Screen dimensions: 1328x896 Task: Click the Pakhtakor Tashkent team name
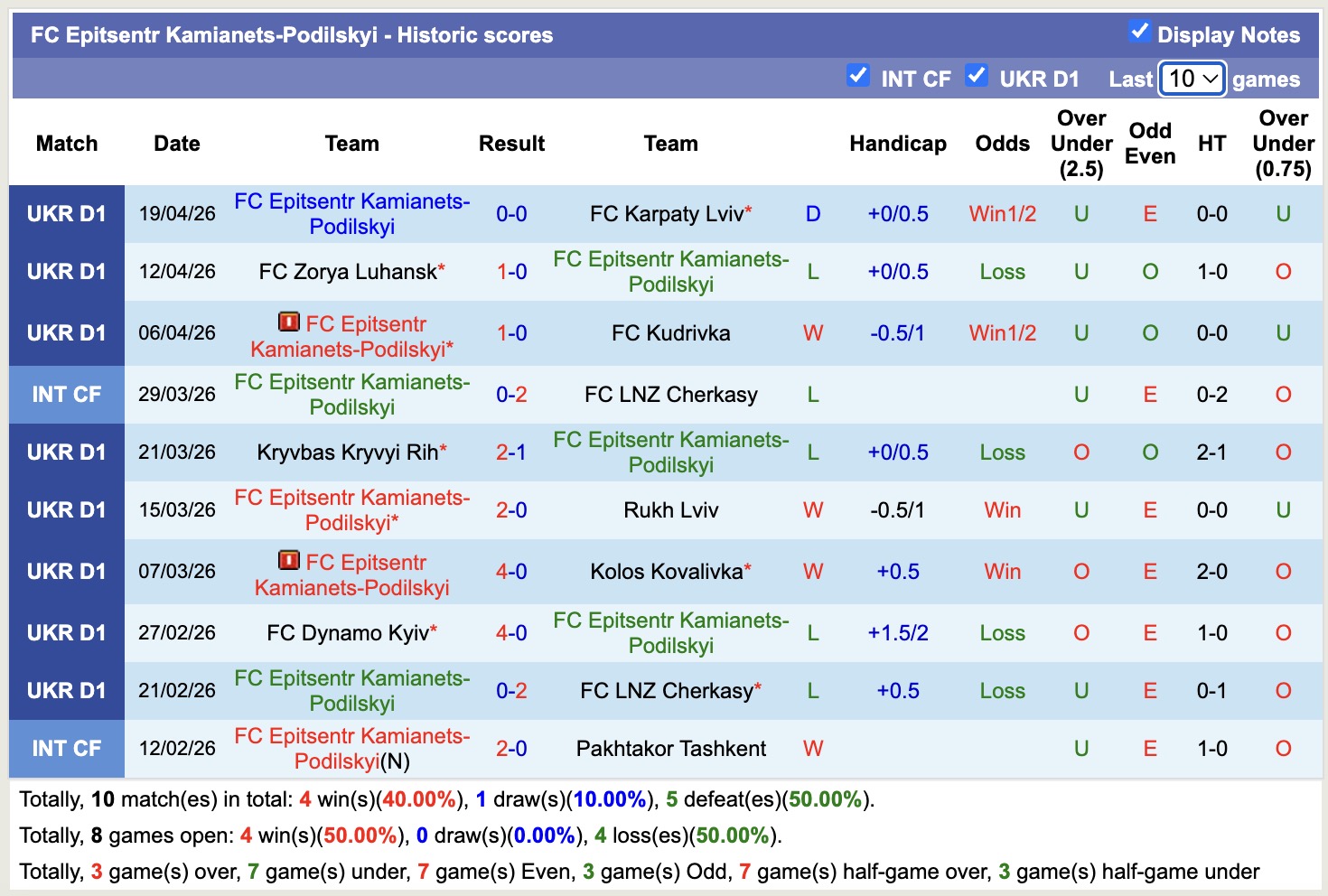point(670,748)
